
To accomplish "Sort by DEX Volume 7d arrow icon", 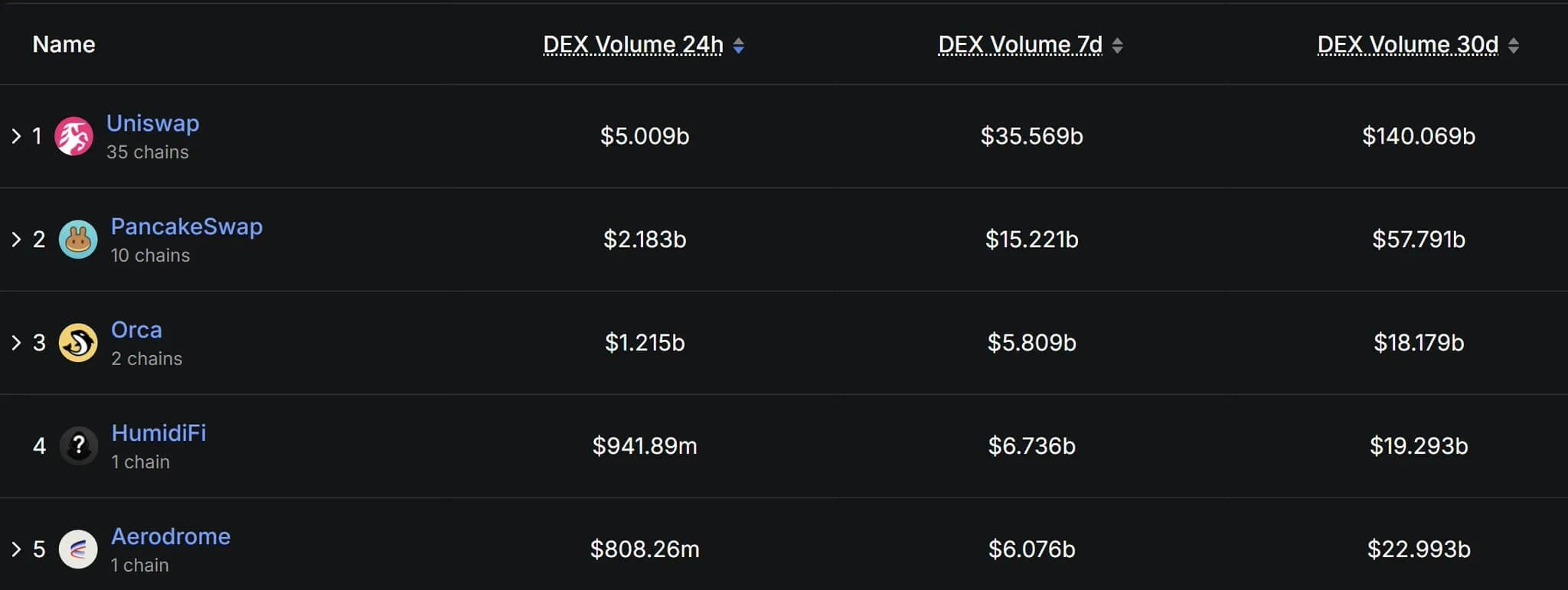I will coord(1117,46).
